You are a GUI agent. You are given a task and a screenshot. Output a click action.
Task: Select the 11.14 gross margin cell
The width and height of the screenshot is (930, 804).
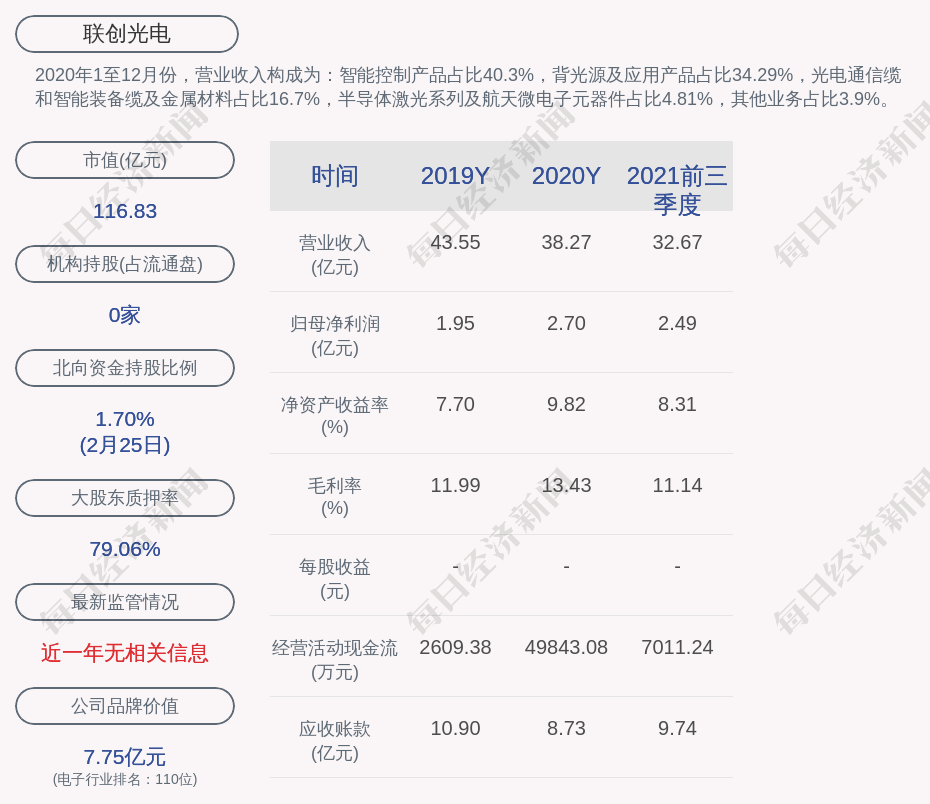click(x=677, y=485)
